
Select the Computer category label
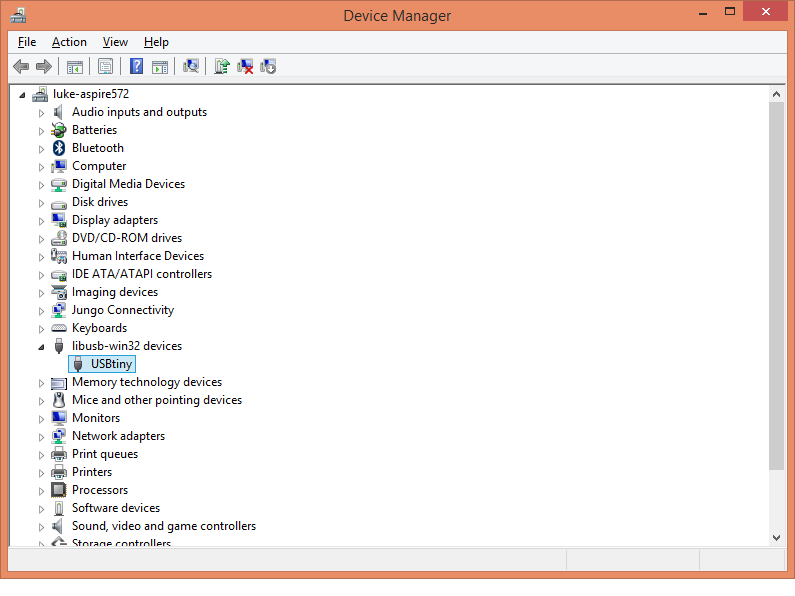tap(99, 166)
